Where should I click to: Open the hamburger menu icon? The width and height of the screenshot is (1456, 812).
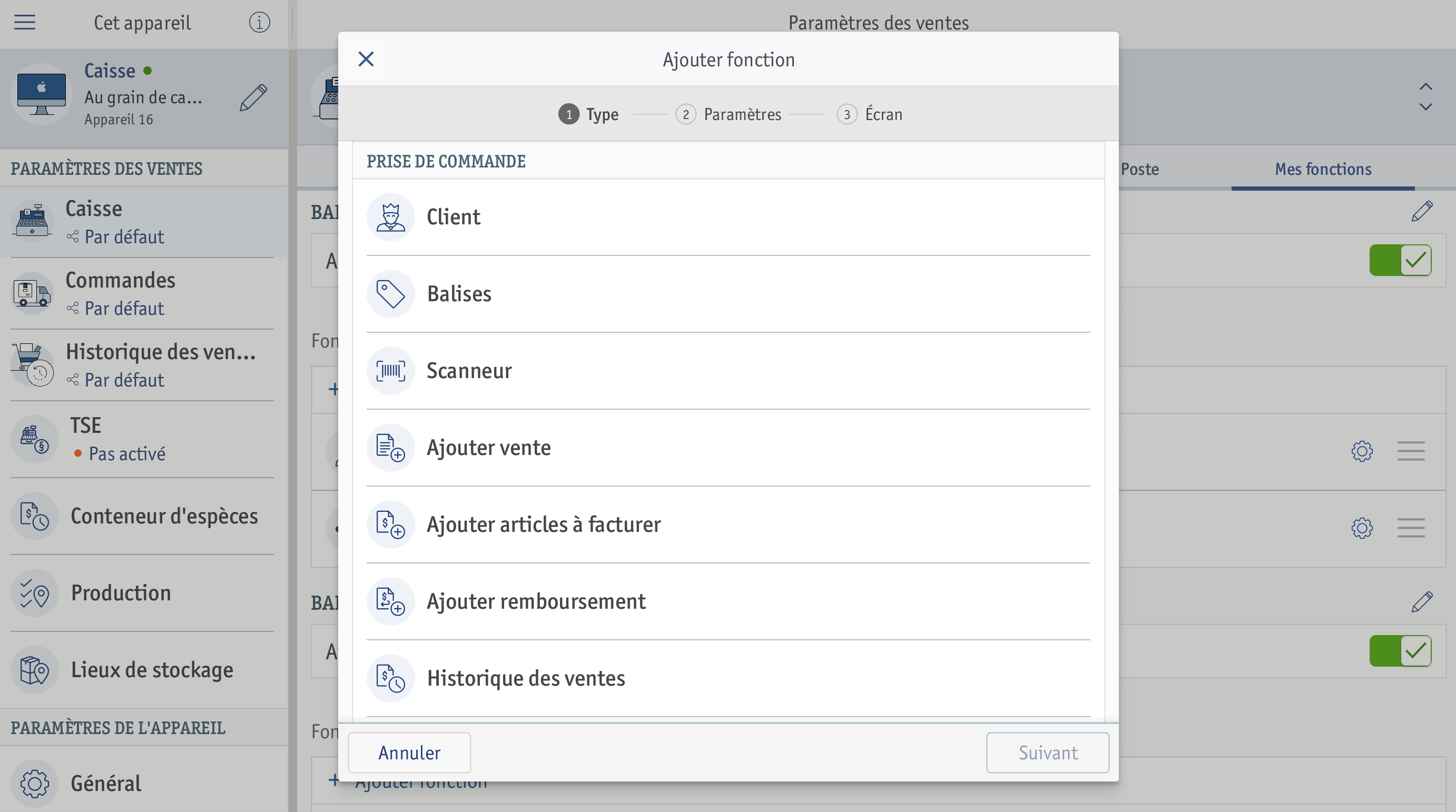click(x=24, y=23)
